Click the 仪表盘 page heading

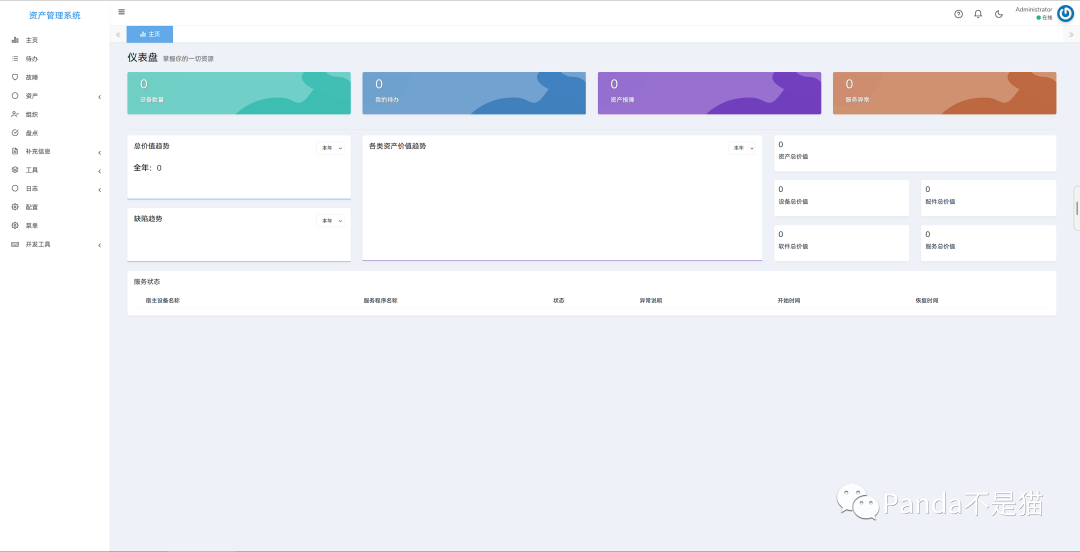tap(143, 57)
